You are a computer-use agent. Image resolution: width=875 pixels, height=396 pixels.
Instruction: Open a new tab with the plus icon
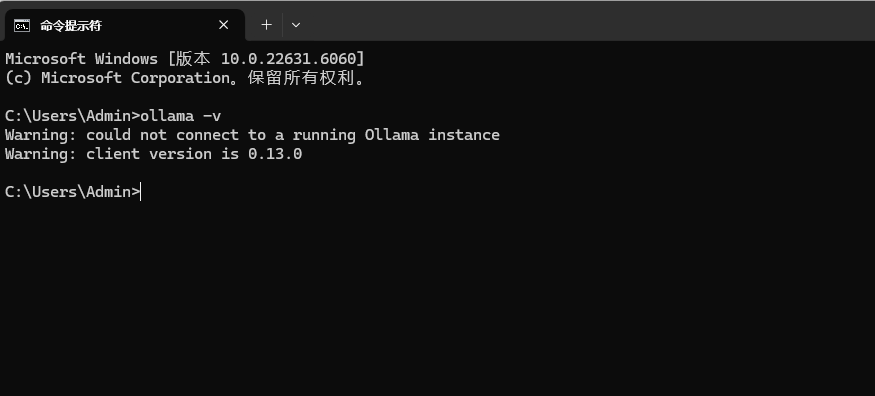pos(267,25)
